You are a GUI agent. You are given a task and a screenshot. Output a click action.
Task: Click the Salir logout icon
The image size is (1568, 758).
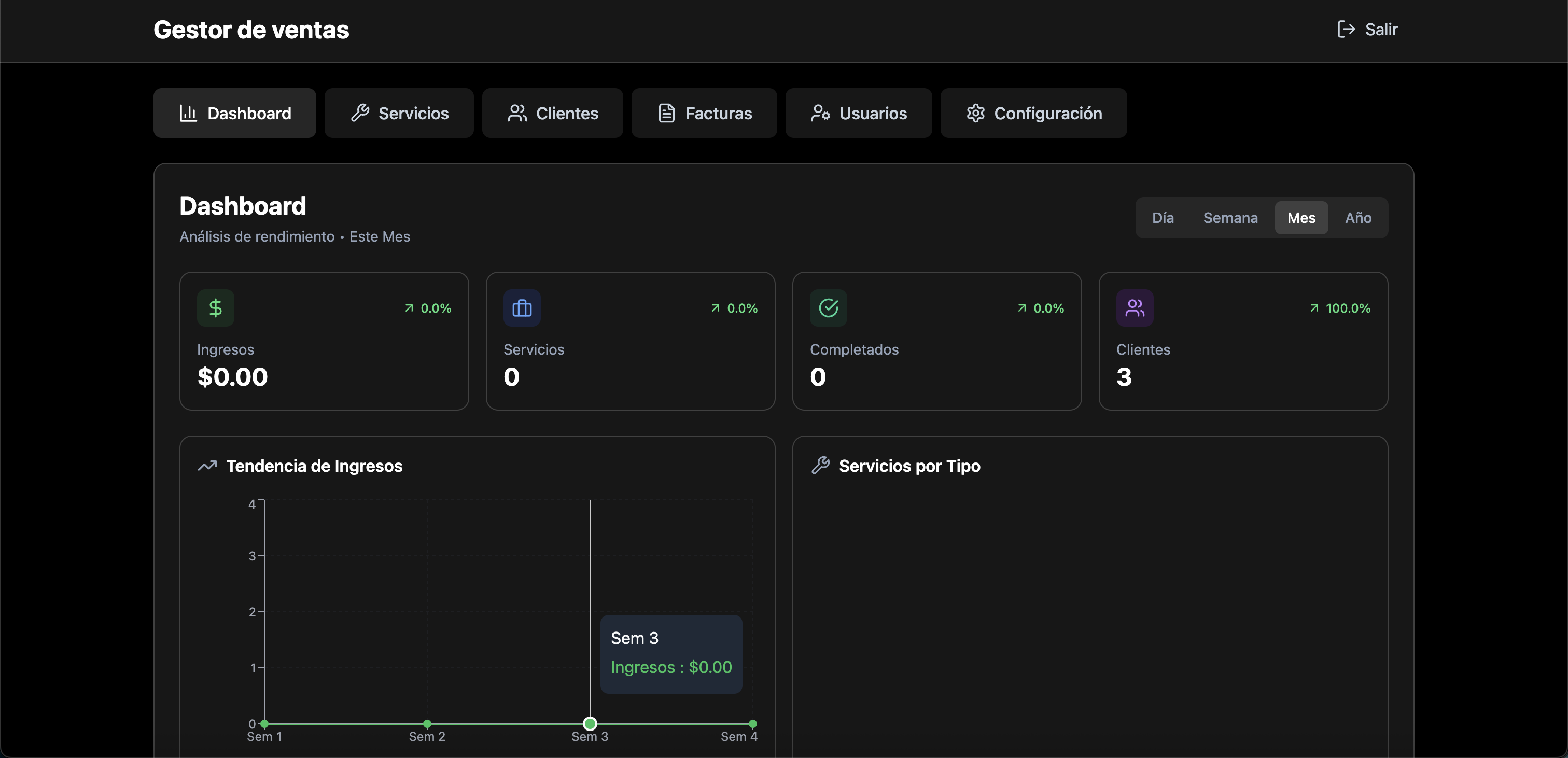tap(1346, 29)
